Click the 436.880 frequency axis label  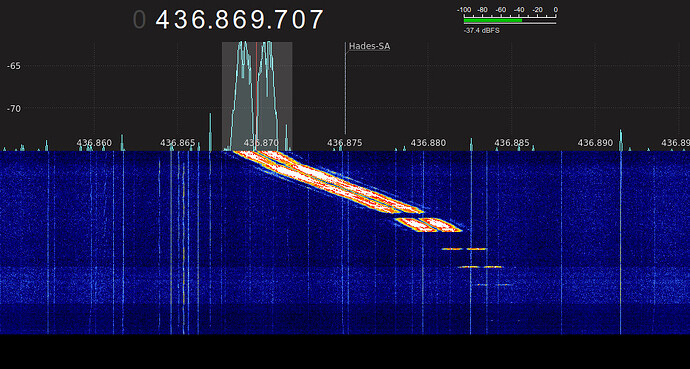(x=428, y=143)
